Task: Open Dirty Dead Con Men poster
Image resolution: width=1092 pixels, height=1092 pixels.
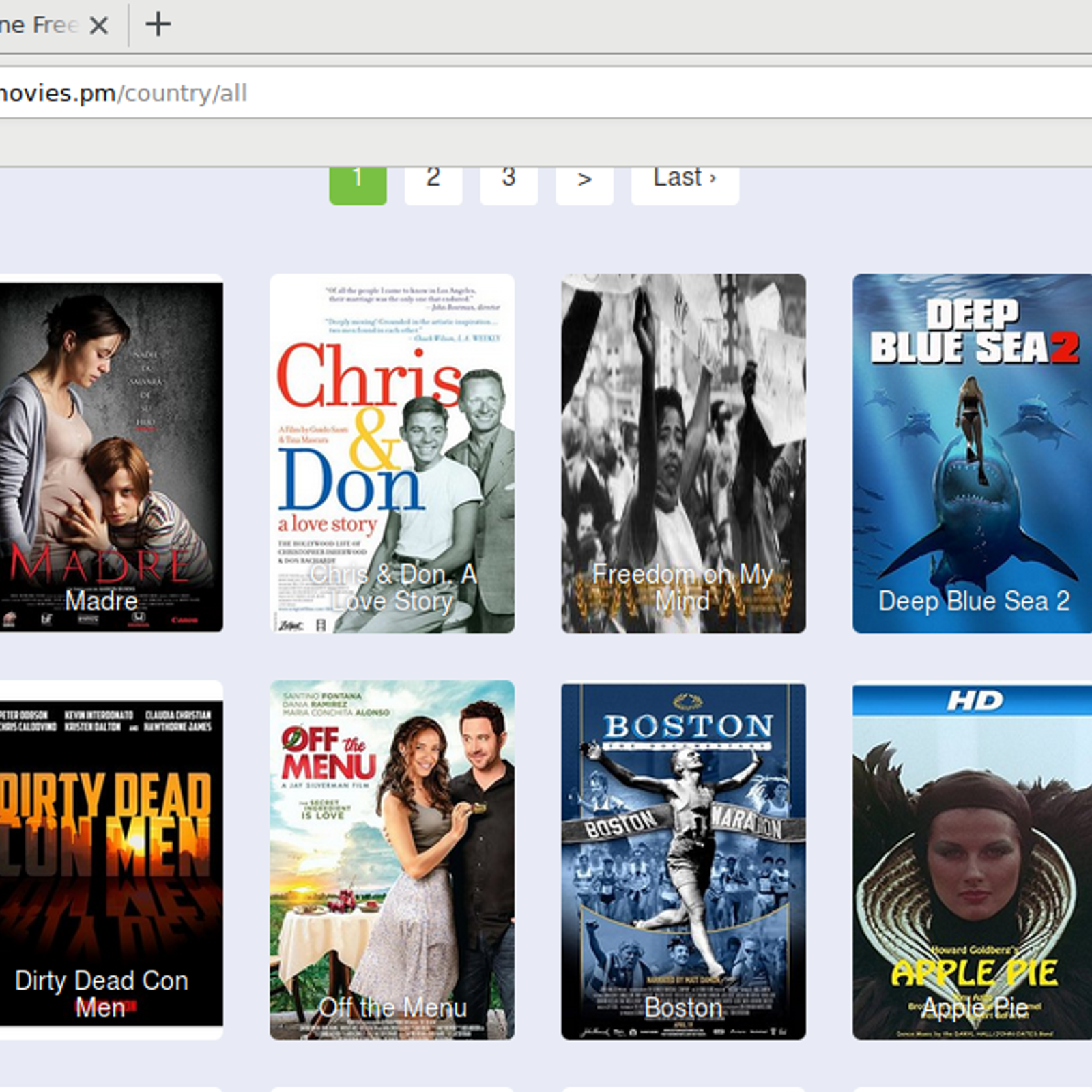Action: (111, 861)
